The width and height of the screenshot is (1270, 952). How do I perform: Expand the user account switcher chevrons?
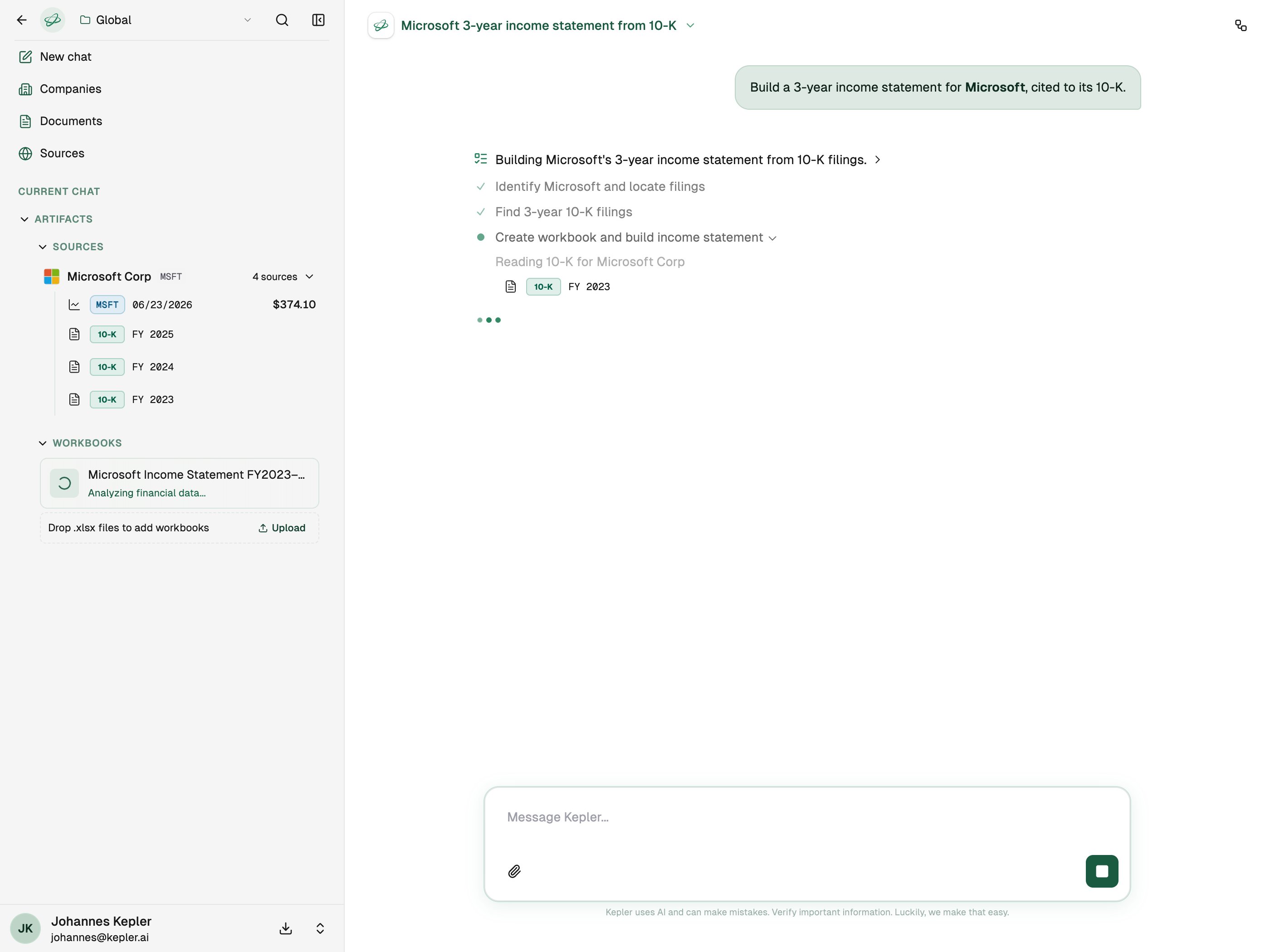(320, 928)
